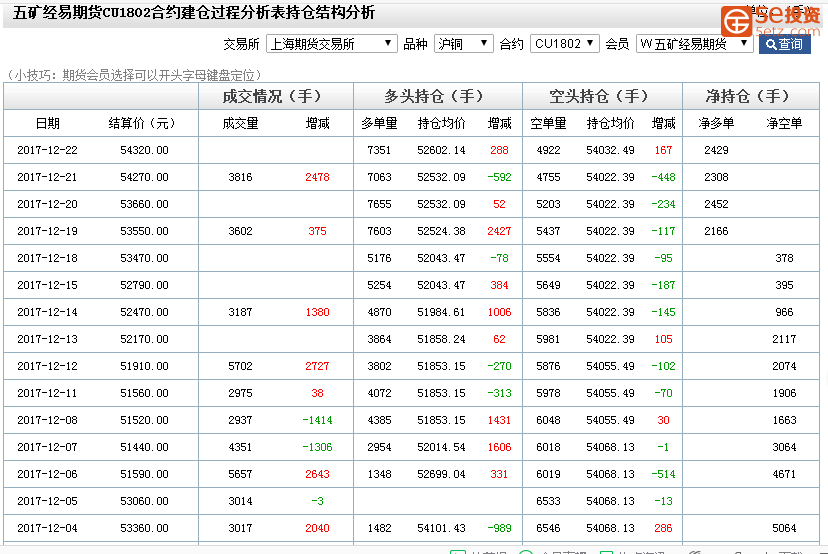Click the 日期 column header

(x=48, y=124)
